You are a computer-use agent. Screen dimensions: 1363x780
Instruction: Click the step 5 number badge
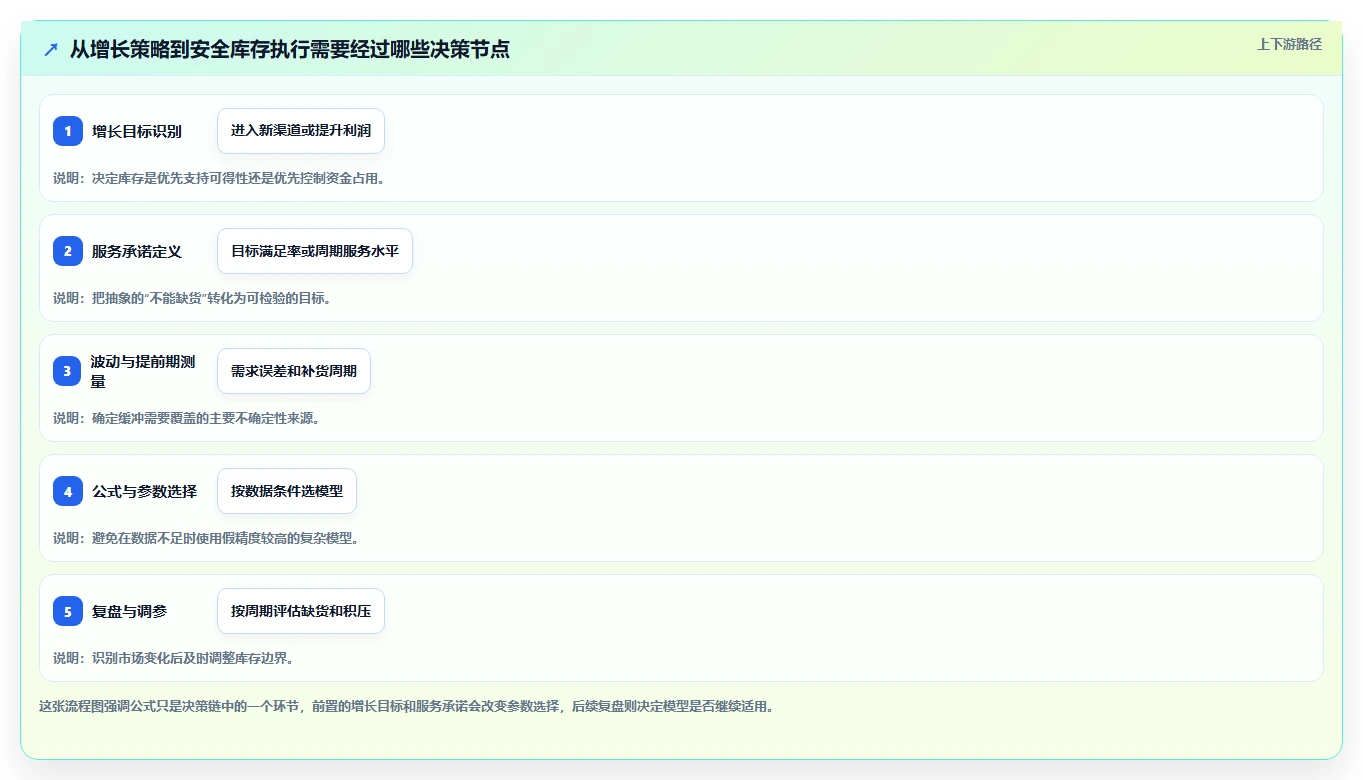pyautogui.click(x=68, y=611)
